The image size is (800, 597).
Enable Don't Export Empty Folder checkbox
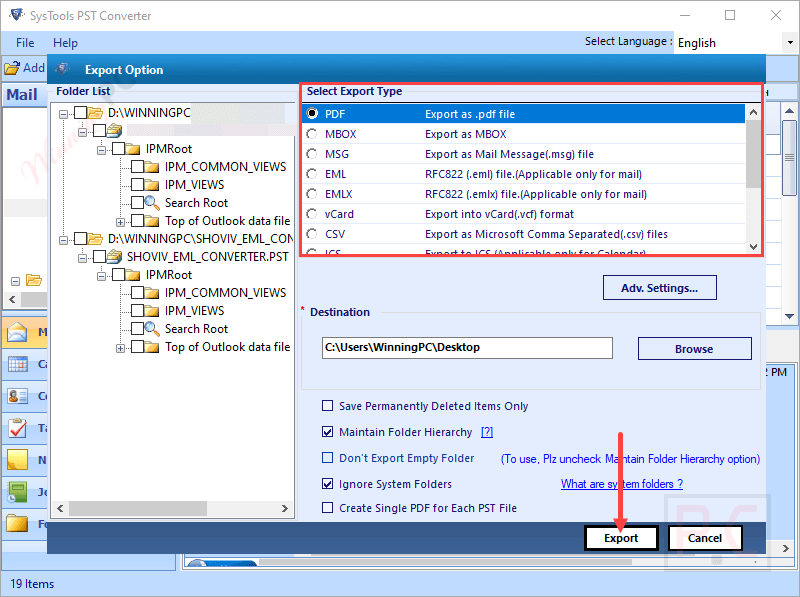pyautogui.click(x=328, y=458)
